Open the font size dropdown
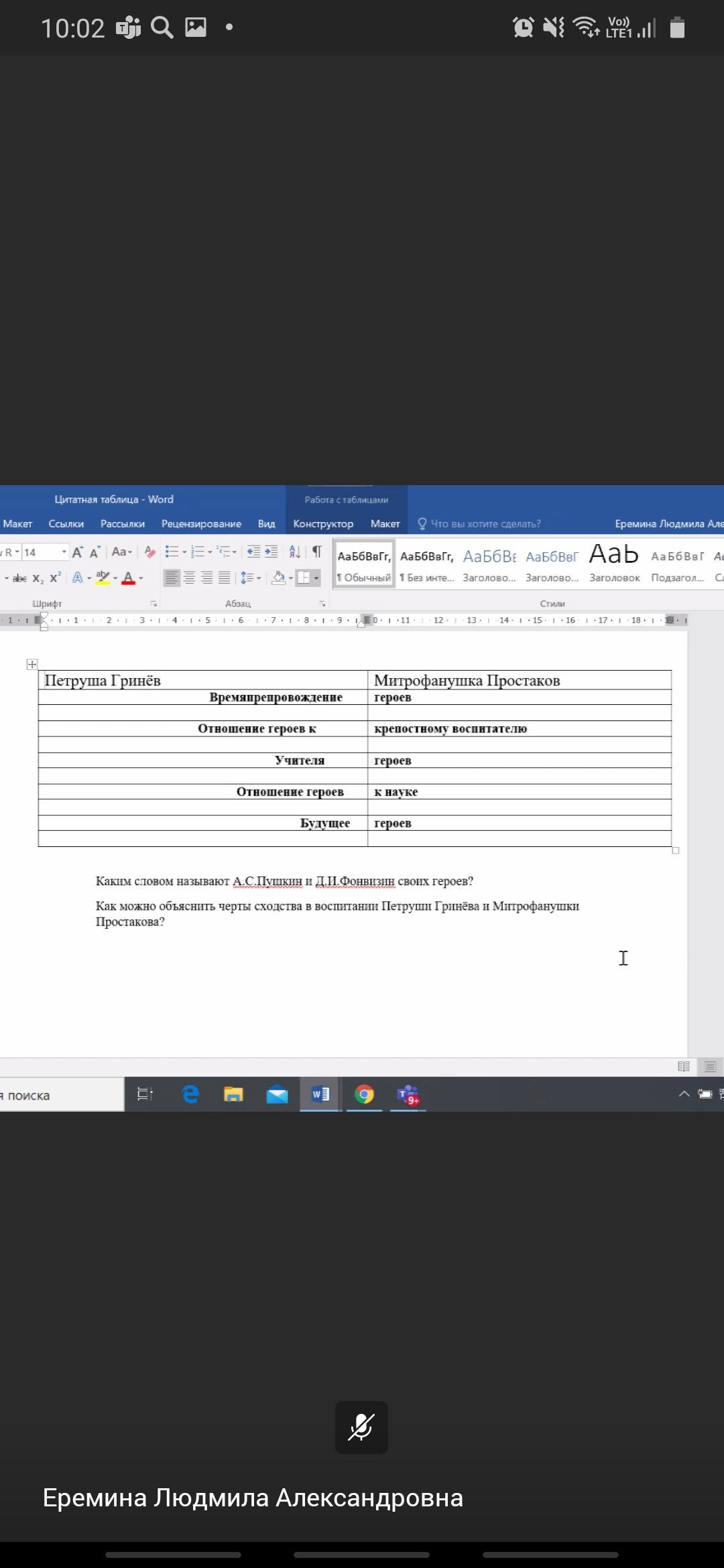 (x=64, y=552)
